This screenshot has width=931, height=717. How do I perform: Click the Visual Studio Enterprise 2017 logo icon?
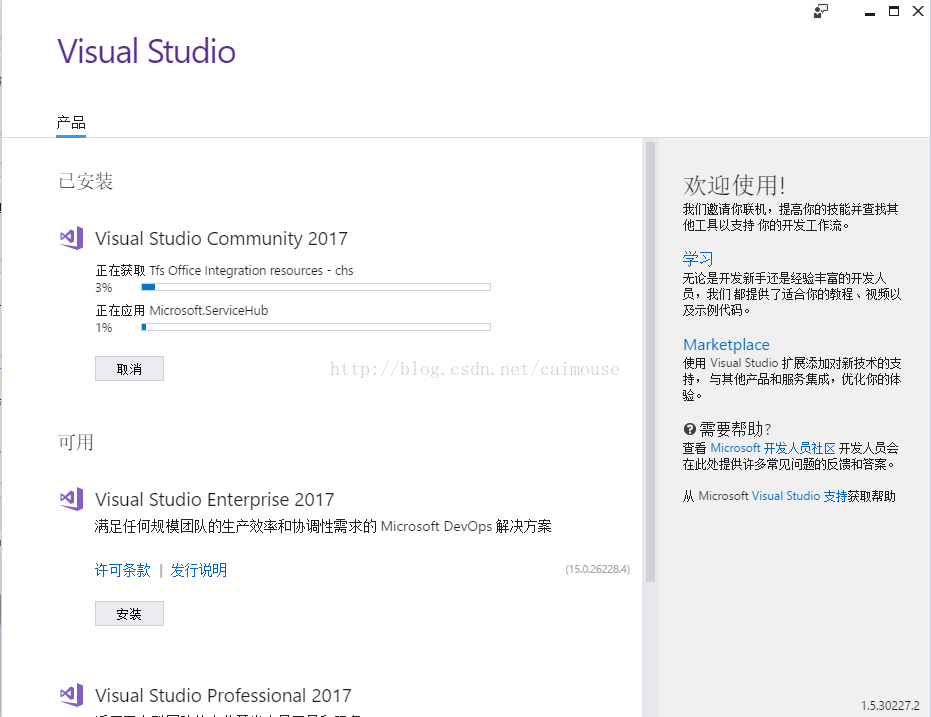tap(71, 499)
